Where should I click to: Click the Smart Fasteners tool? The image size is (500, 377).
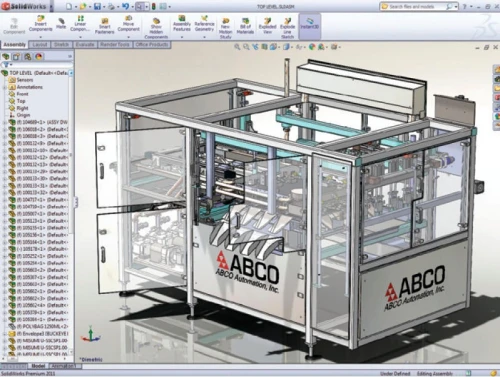pyautogui.click(x=105, y=25)
